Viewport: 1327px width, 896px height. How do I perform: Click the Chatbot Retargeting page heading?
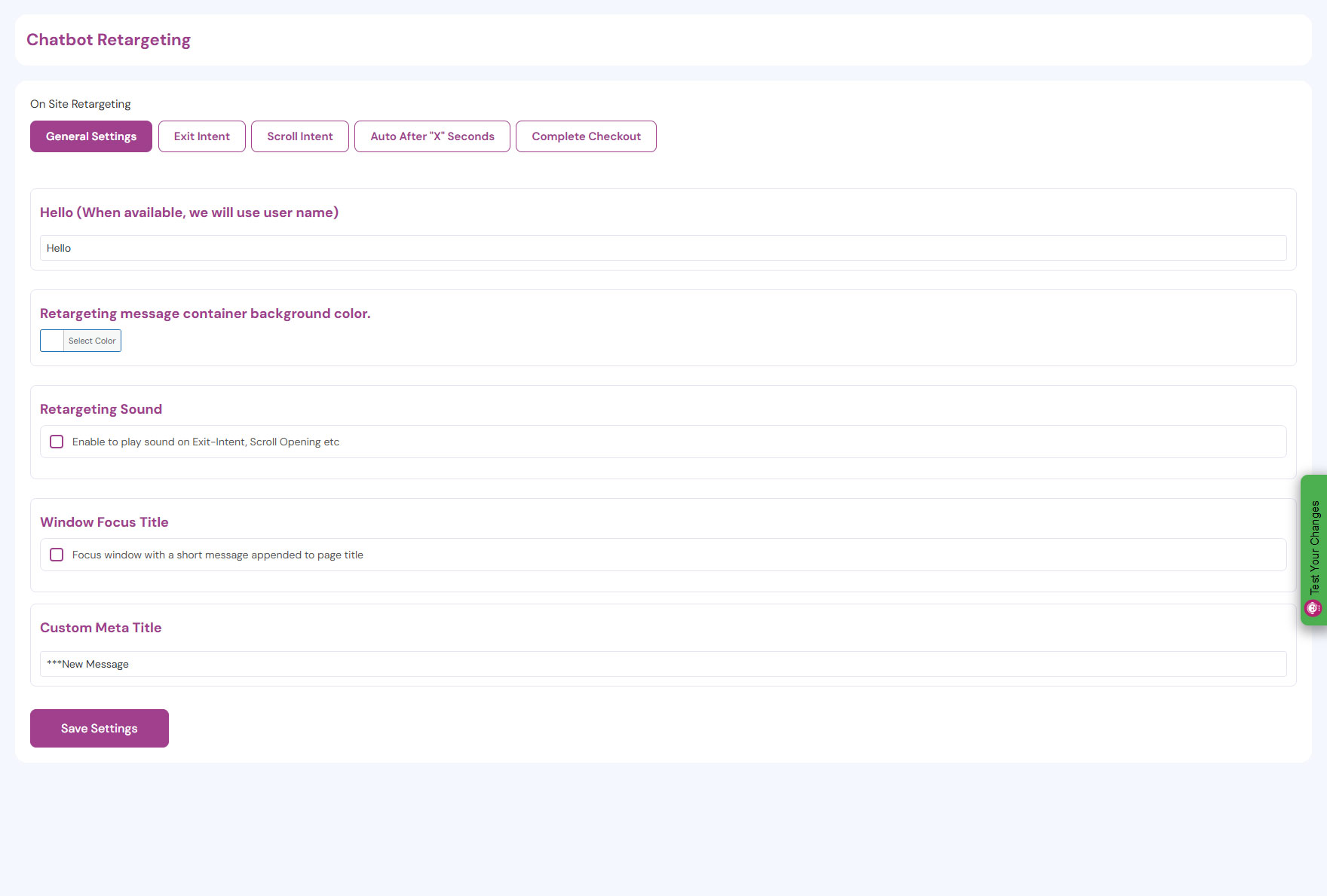pyautogui.click(x=109, y=40)
